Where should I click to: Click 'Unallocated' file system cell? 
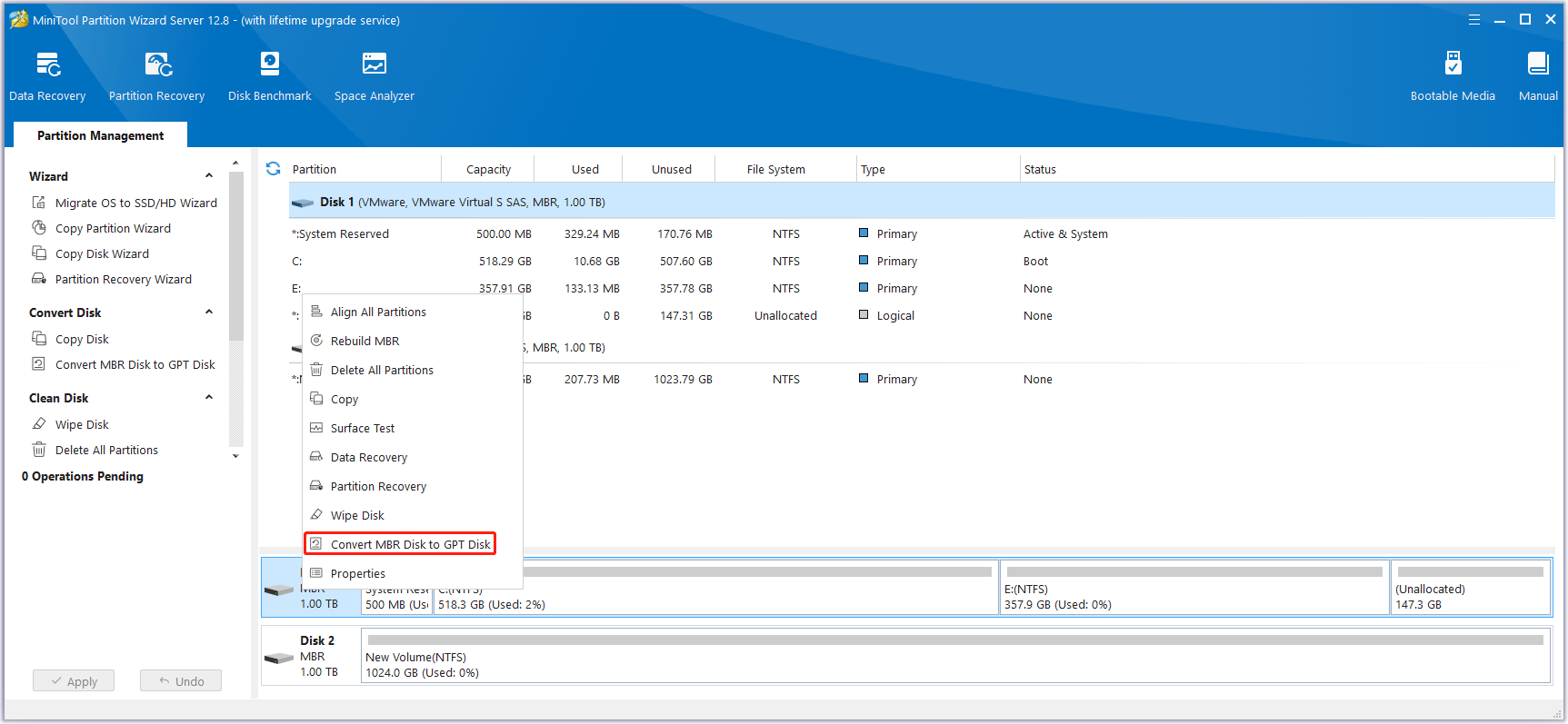785,315
